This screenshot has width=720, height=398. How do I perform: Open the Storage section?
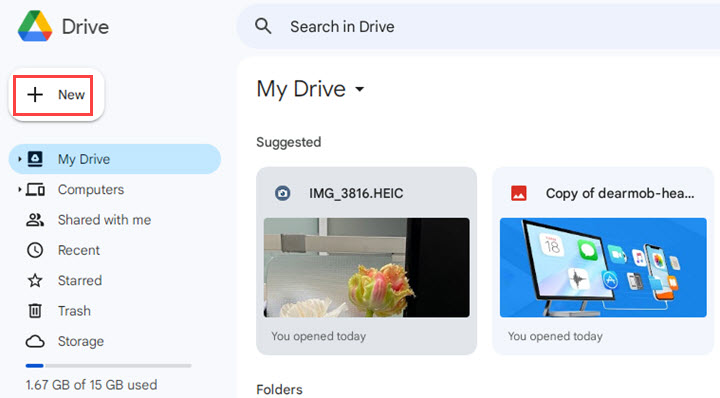click(x=81, y=342)
